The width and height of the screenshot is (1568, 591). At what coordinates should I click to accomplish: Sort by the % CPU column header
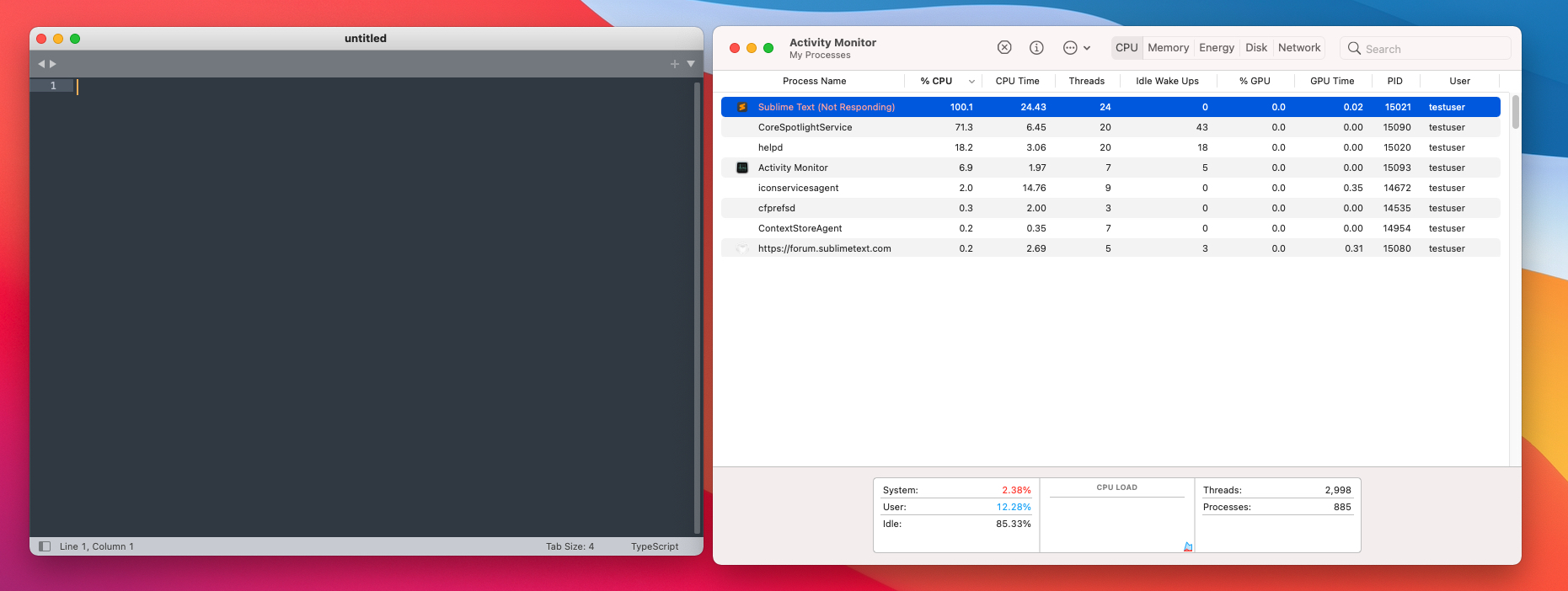936,81
